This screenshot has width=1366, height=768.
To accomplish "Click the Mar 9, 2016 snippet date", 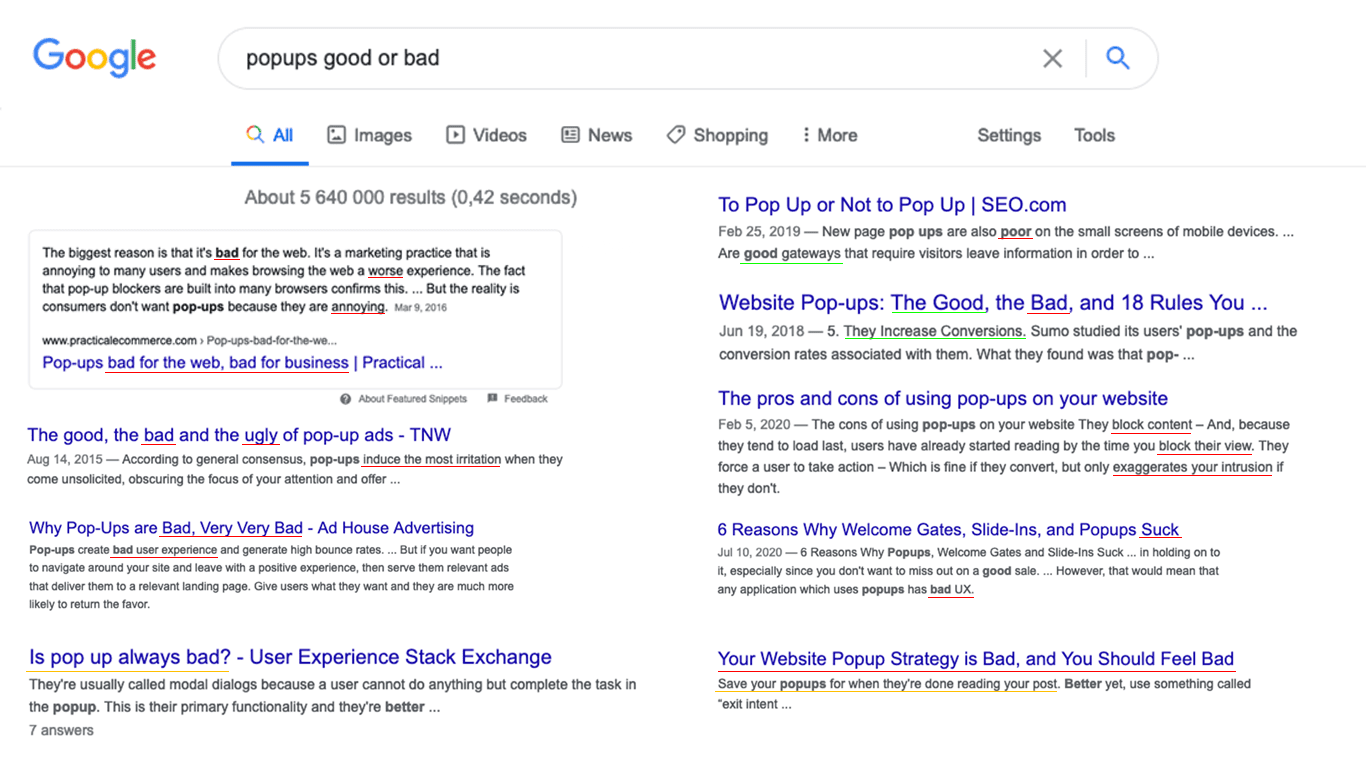I will [x=420, y=308].
